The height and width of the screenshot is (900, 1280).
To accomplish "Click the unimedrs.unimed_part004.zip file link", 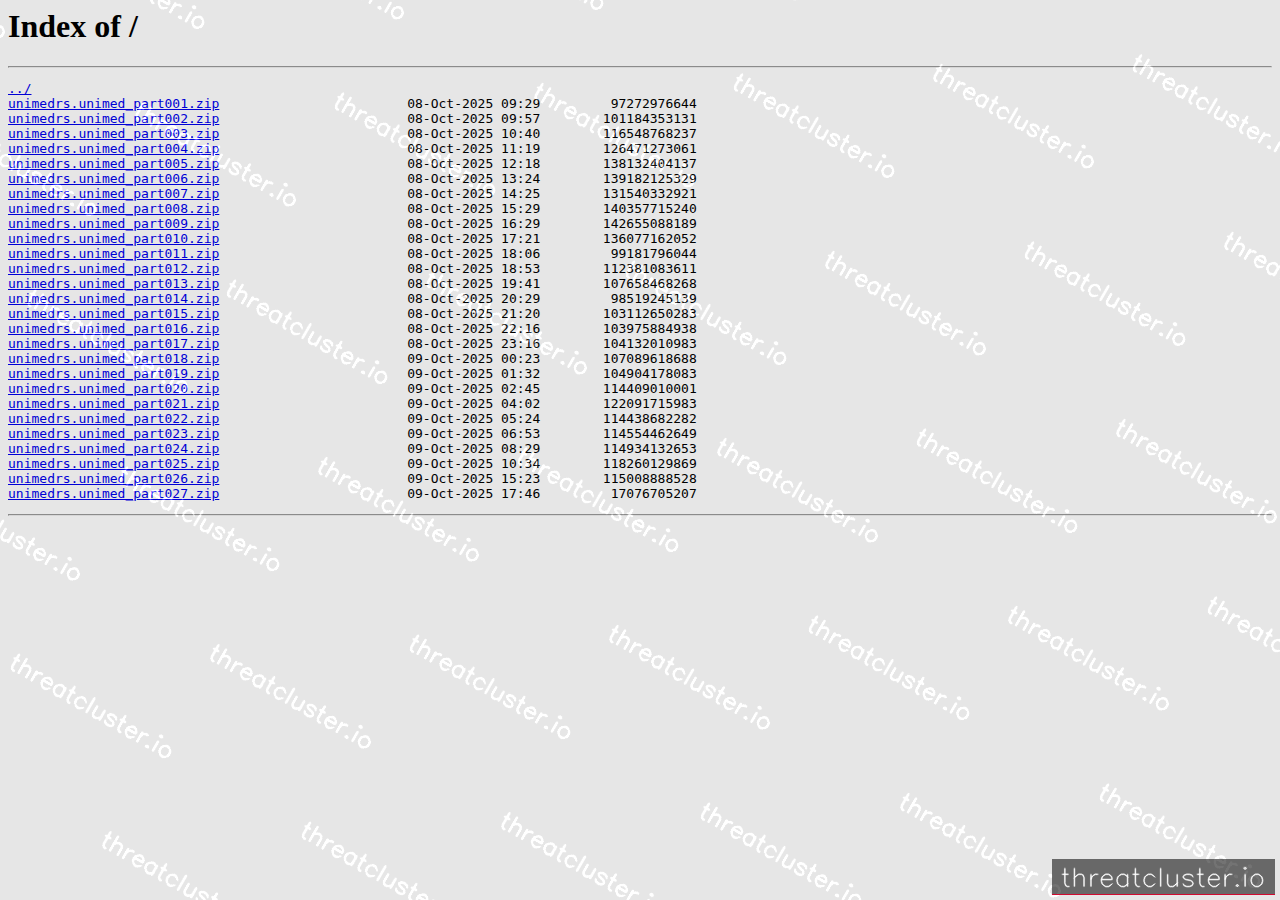I will pos(114,149).
